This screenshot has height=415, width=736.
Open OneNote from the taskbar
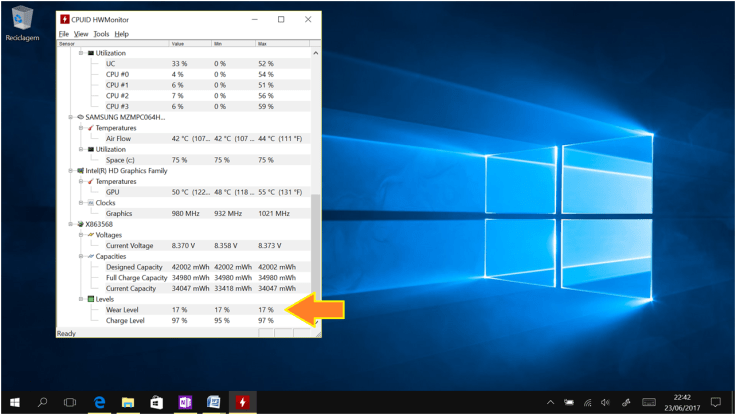[185, 402]
